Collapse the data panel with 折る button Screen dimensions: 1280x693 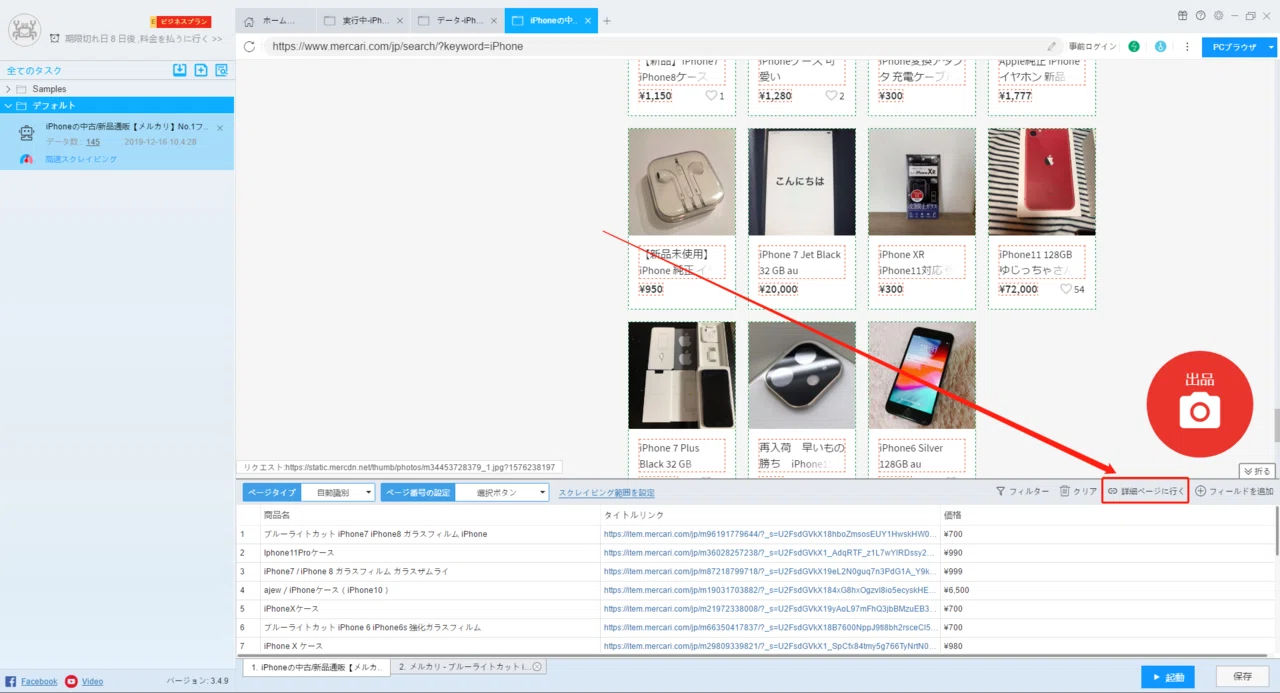(x=1257, y=471)
